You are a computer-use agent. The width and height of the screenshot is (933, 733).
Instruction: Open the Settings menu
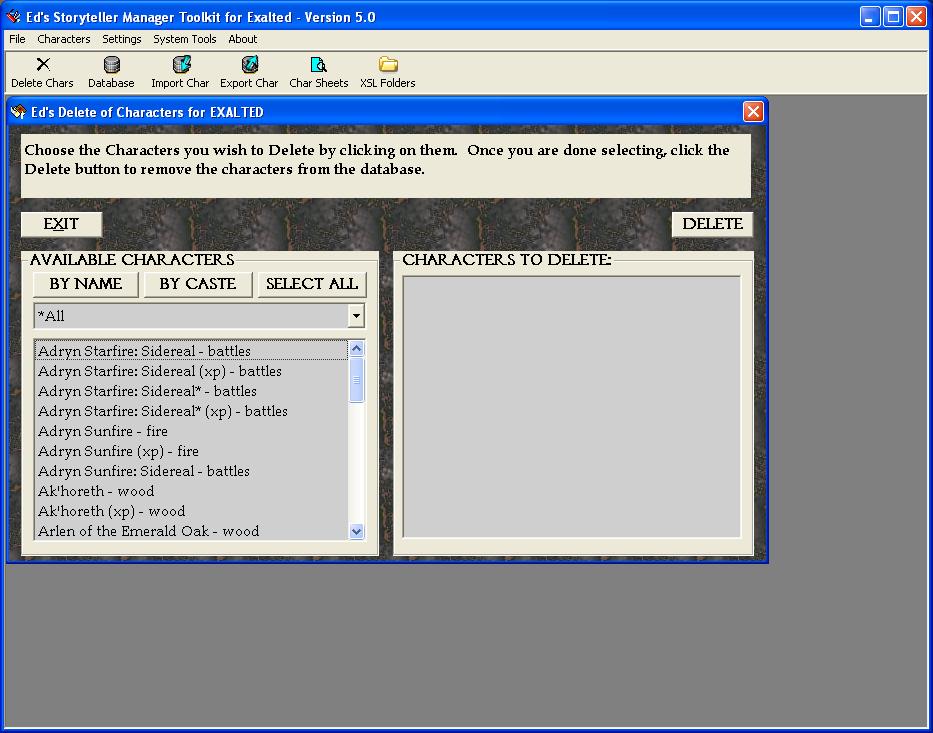(x=121, y=39)
